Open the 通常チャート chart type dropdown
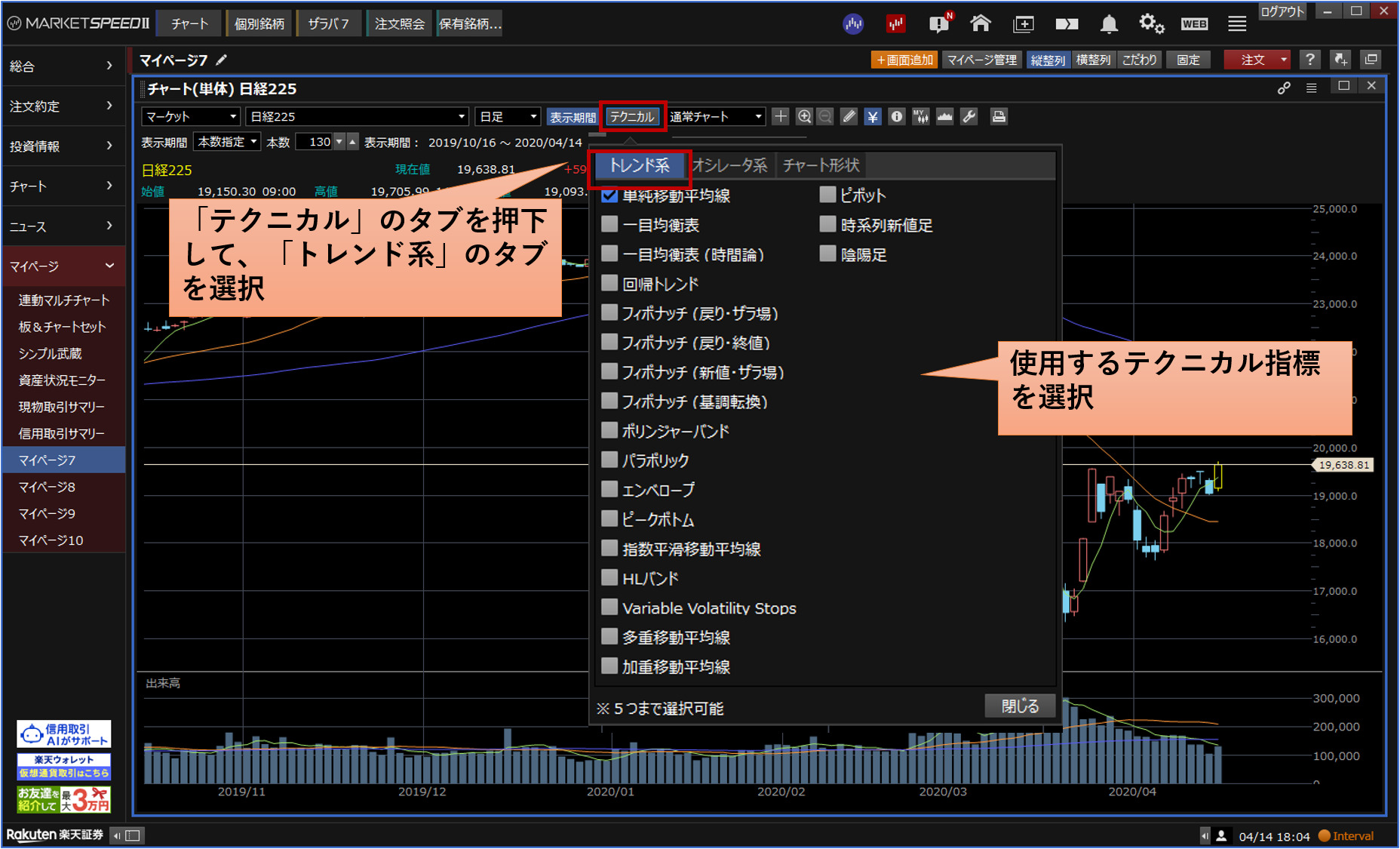 716,117
